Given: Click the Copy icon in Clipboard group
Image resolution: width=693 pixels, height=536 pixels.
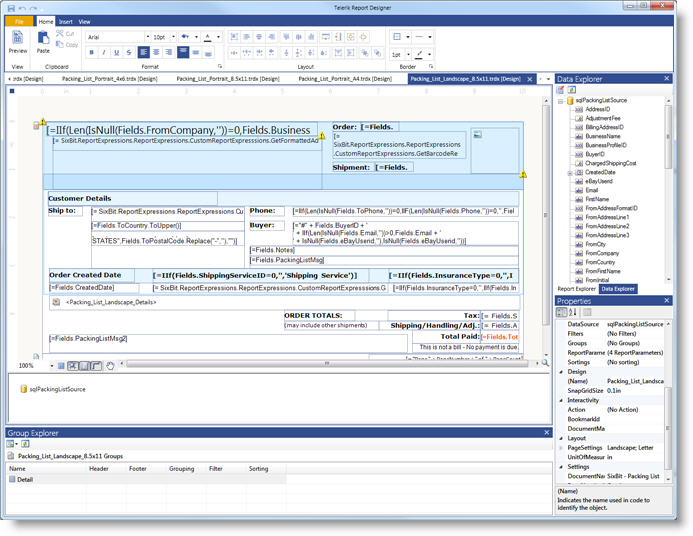Looking at the screenshot, I should pos(60,44).
